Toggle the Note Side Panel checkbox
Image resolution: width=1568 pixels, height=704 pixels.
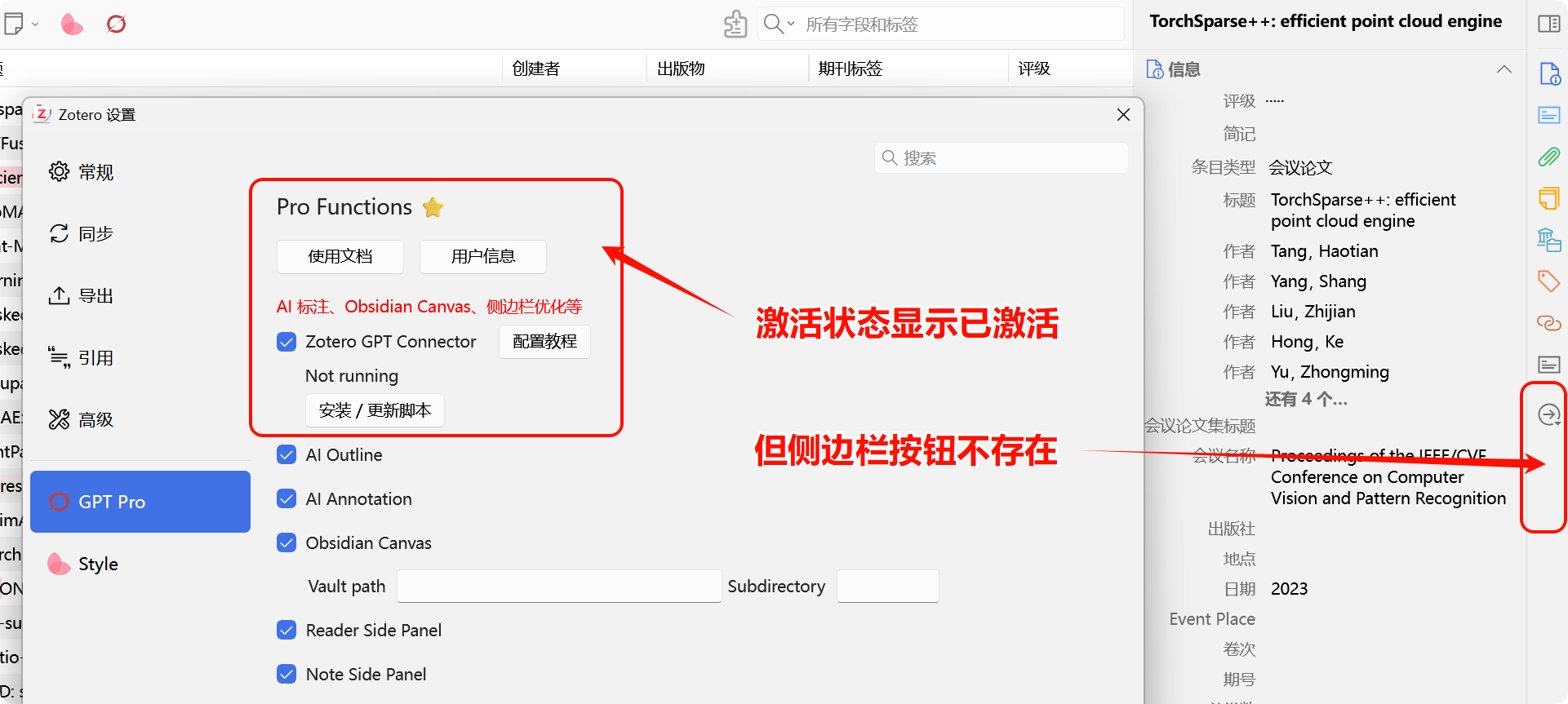pyautogui.click(x=287, y=674)
